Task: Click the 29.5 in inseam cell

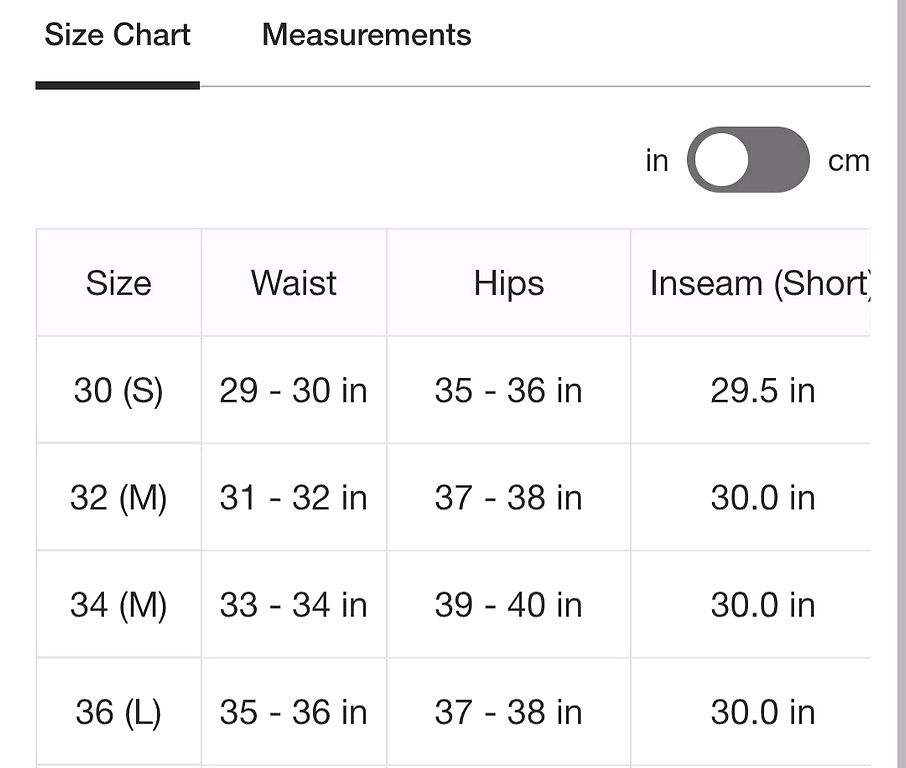Action: (x=751, y=390)
